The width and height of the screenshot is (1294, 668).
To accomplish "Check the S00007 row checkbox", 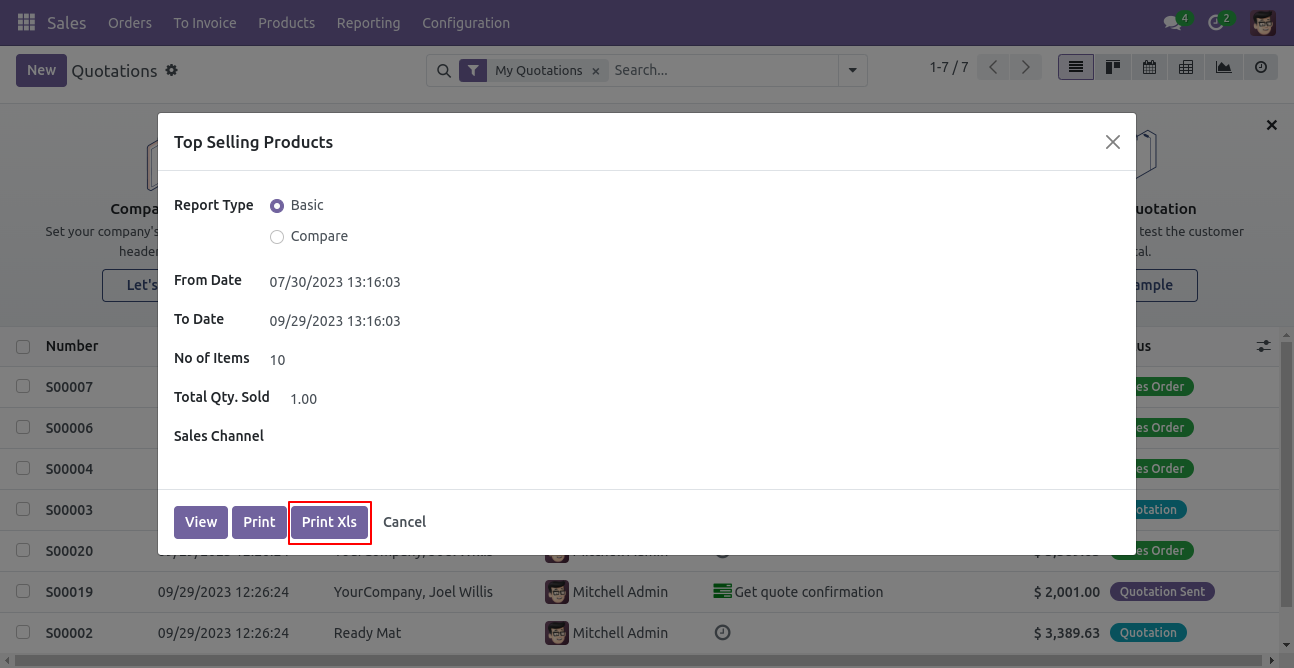I will pyautogui.click(x=23, y=387).
